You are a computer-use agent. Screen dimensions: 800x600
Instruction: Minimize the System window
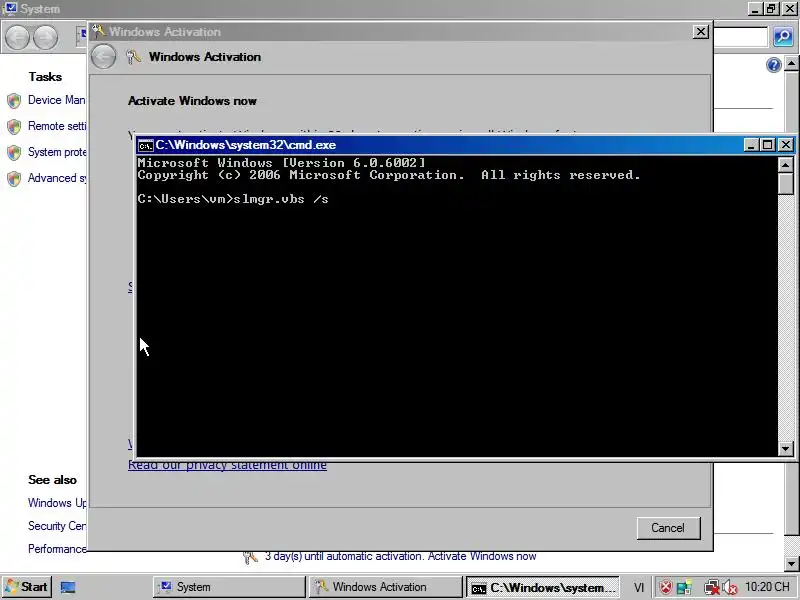click(755, 8)
